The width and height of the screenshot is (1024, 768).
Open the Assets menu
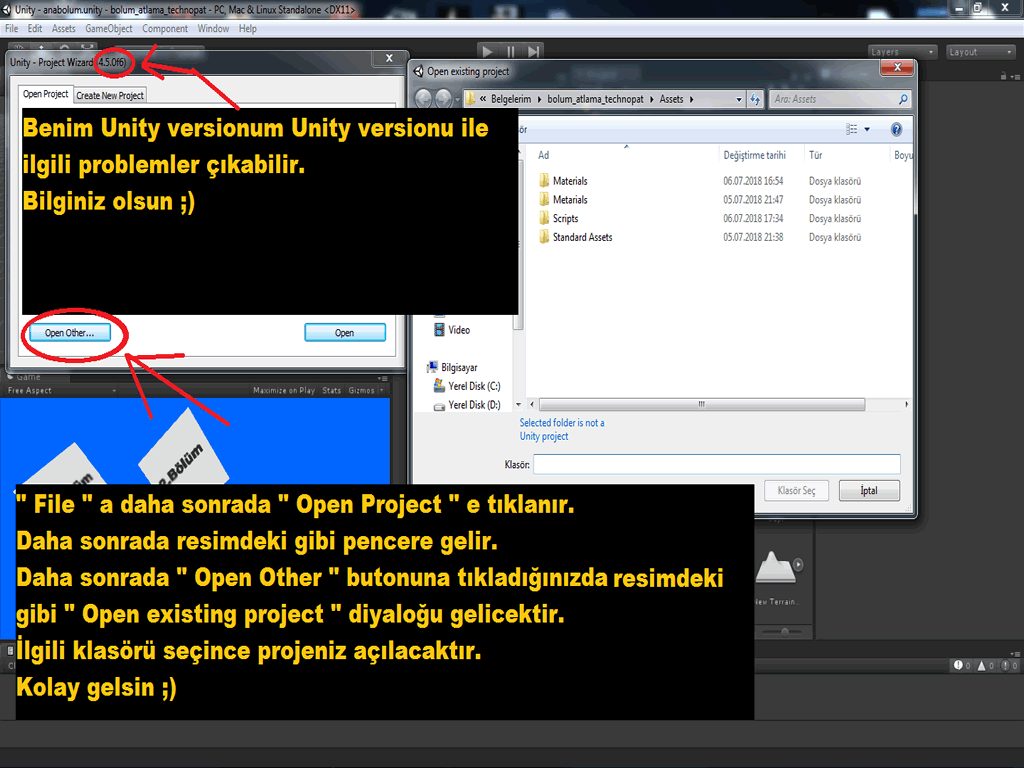pos(63,29)
